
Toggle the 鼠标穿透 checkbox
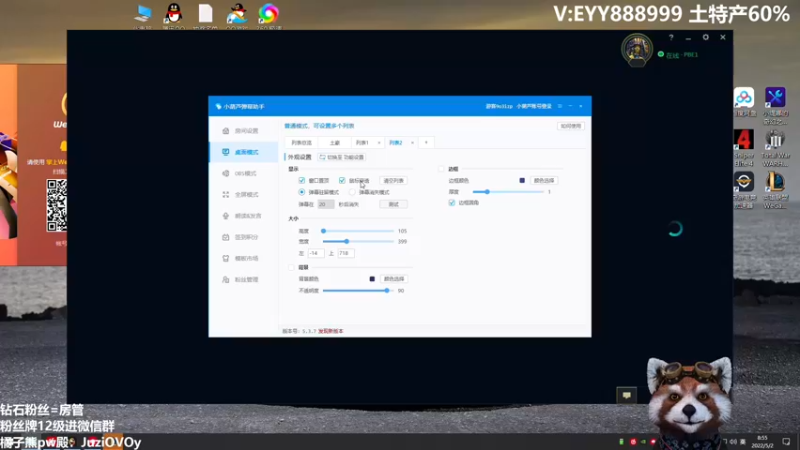(x=342, y=181)
